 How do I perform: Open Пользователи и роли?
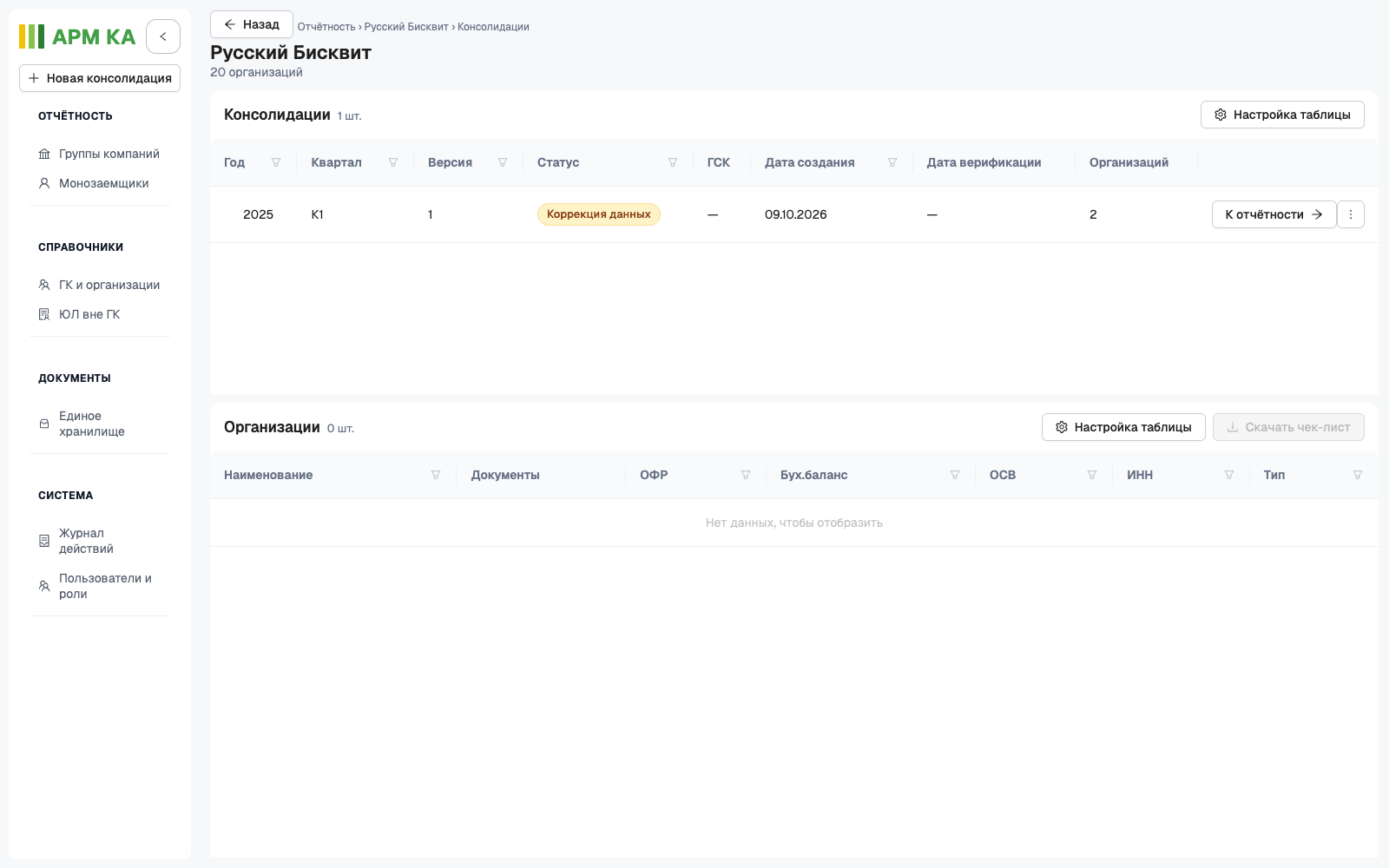click(x=100, y=586)
